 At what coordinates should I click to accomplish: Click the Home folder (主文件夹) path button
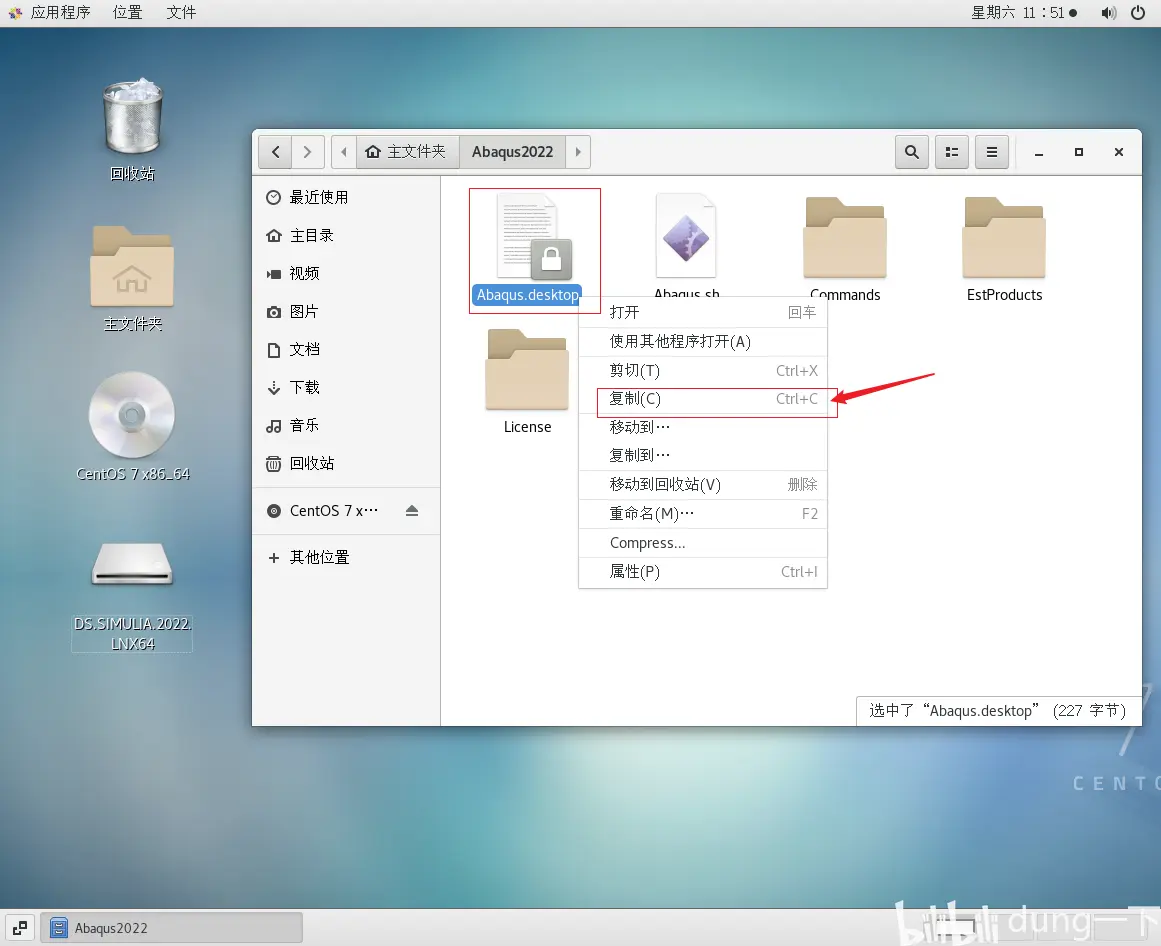406,152
